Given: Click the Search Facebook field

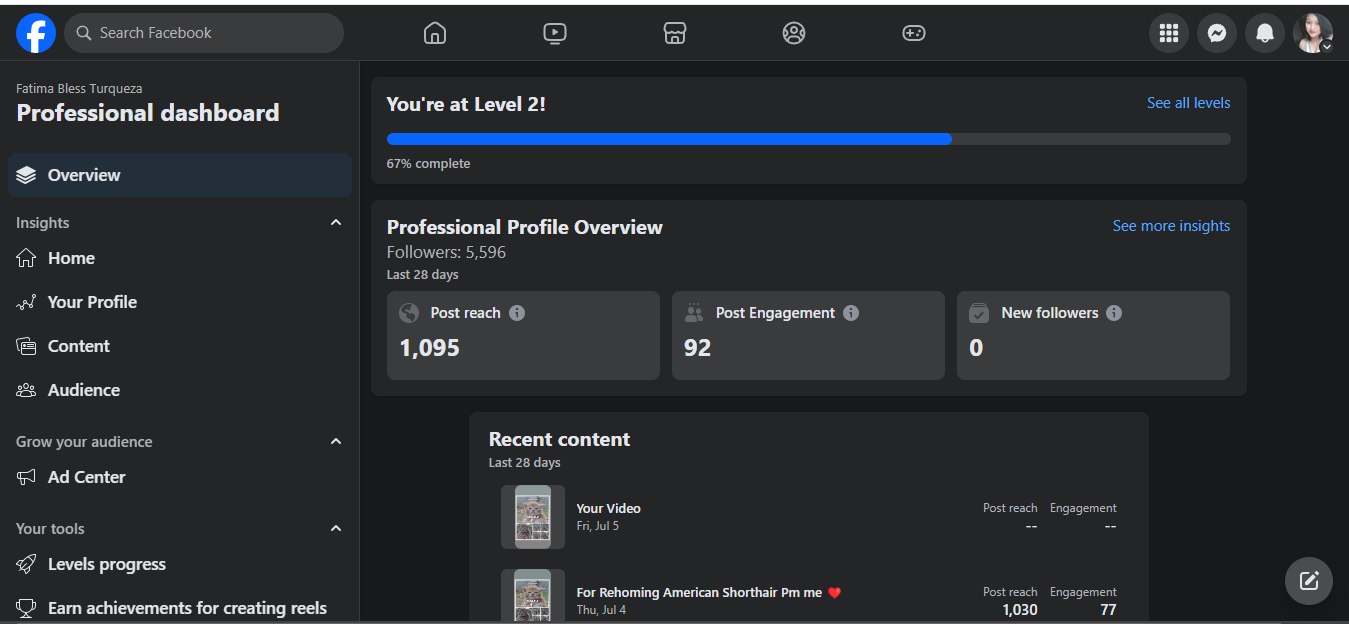Looking at the screenshot, I should 204,33.
